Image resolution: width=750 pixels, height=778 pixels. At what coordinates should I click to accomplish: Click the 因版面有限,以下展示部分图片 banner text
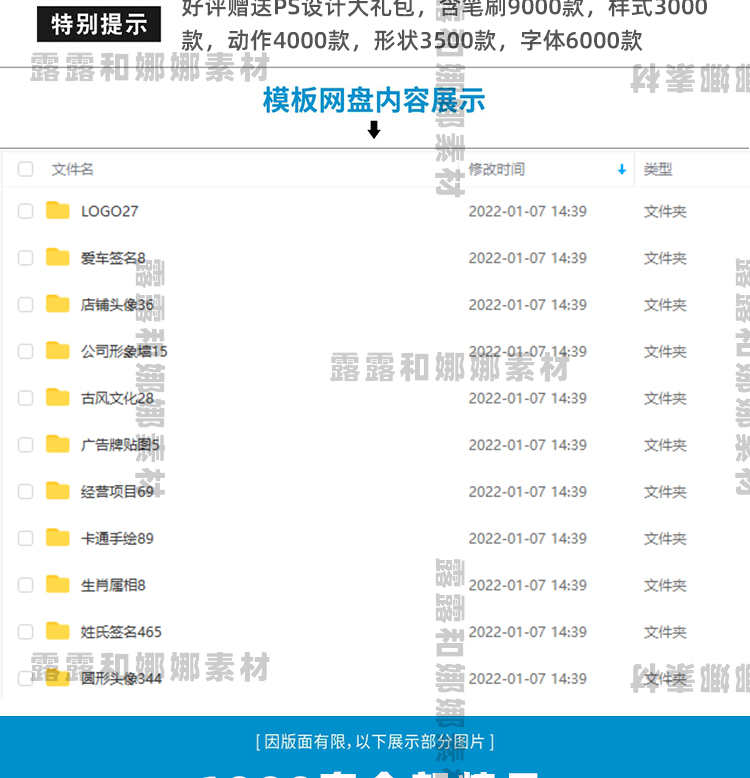375,742
